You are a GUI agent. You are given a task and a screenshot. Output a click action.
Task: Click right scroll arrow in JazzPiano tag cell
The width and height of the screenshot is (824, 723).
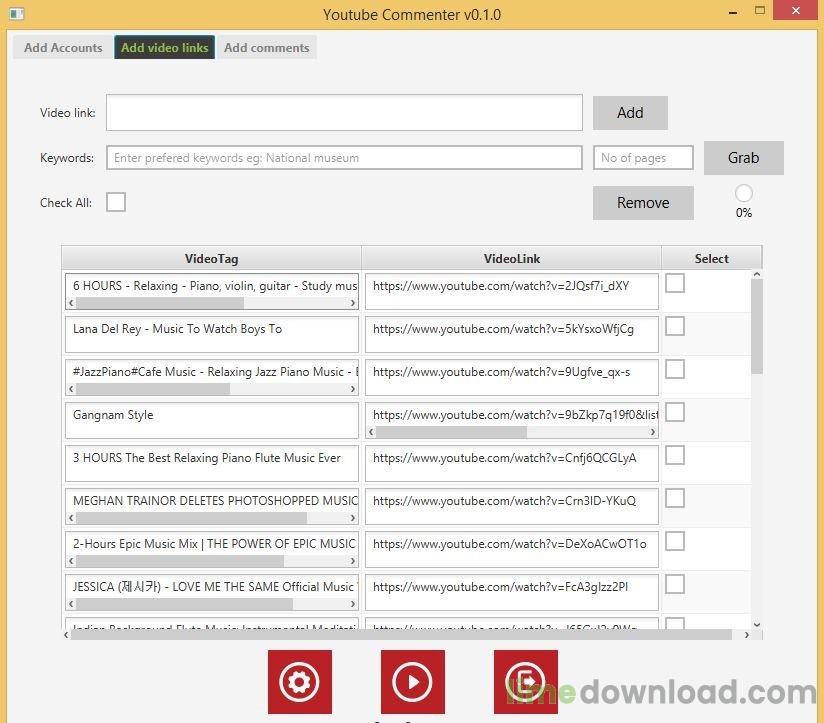coord(353,389)
